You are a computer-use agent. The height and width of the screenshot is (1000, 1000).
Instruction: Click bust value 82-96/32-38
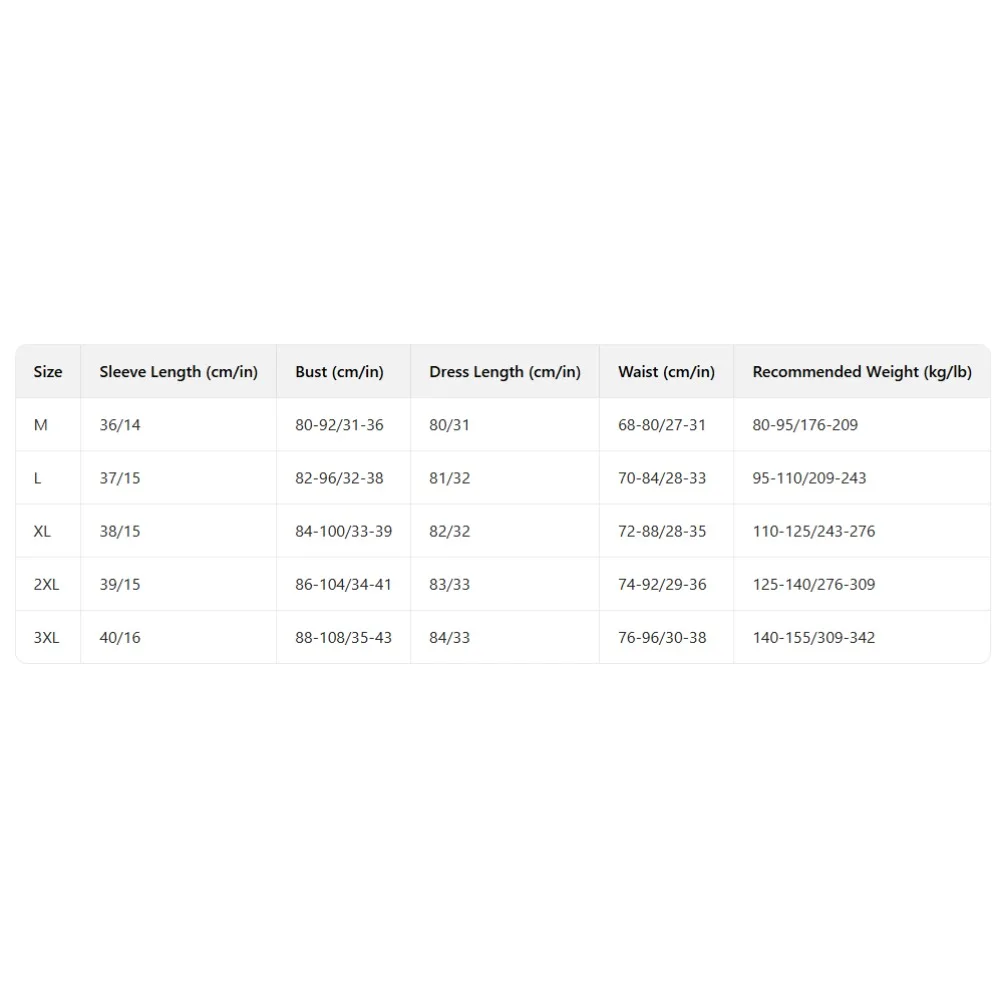coord(339,478)
